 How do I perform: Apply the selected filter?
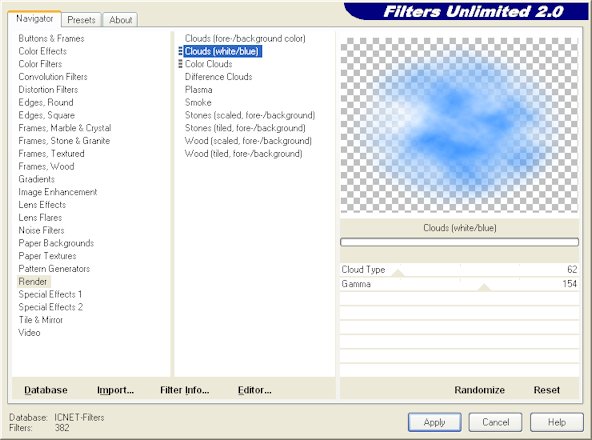(435, 422)
